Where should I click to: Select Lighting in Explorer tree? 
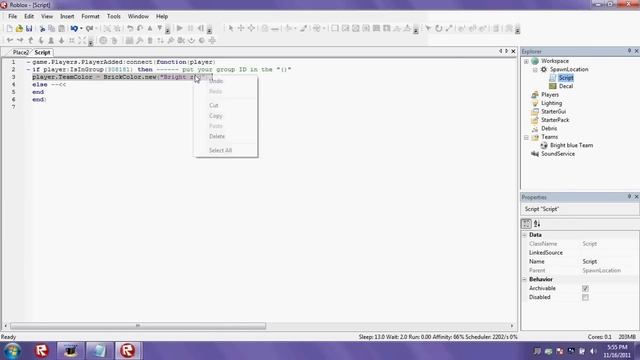coord(551,103)
